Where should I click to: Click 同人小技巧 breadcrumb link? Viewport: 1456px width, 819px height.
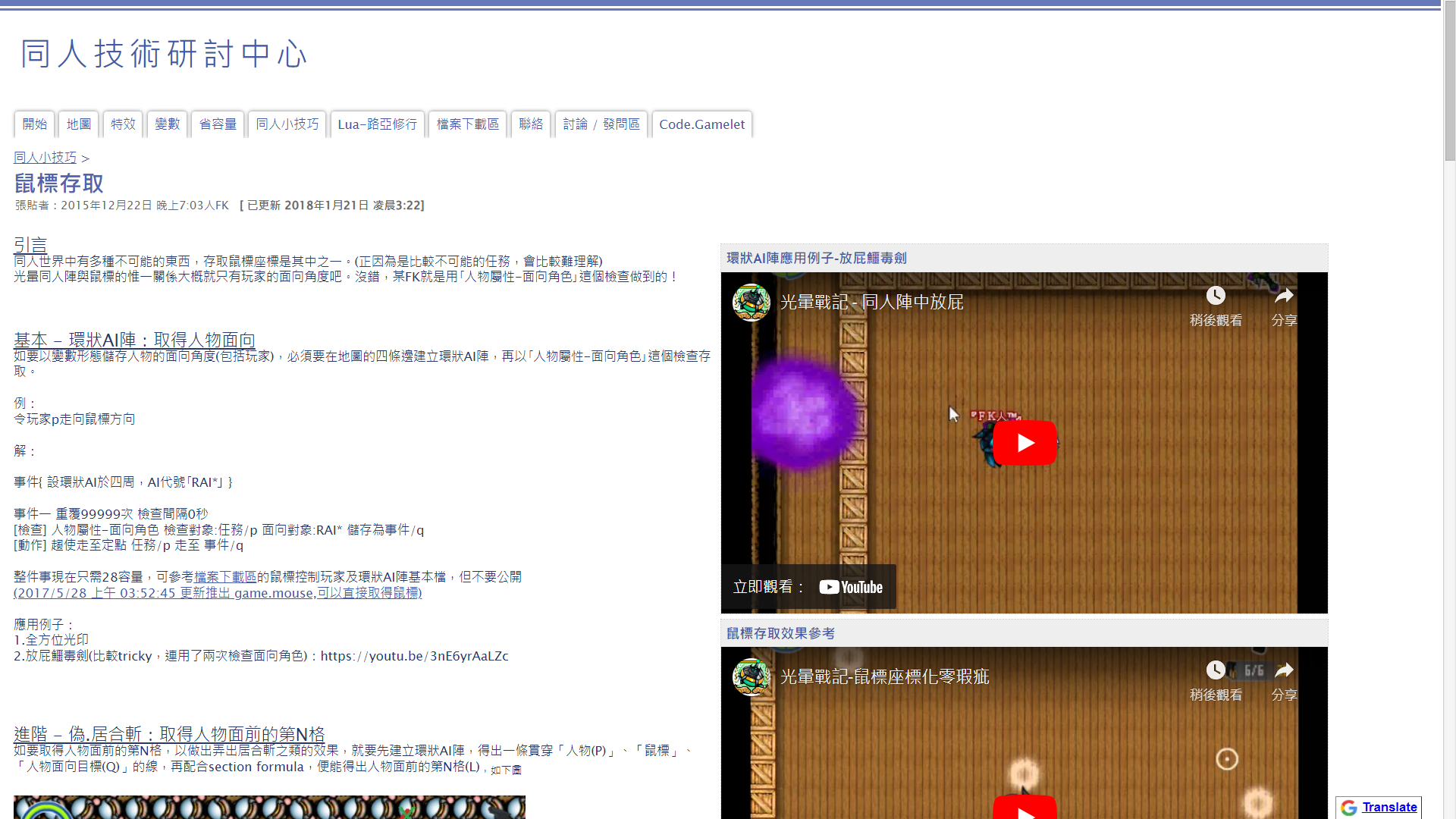click(45, 158)
